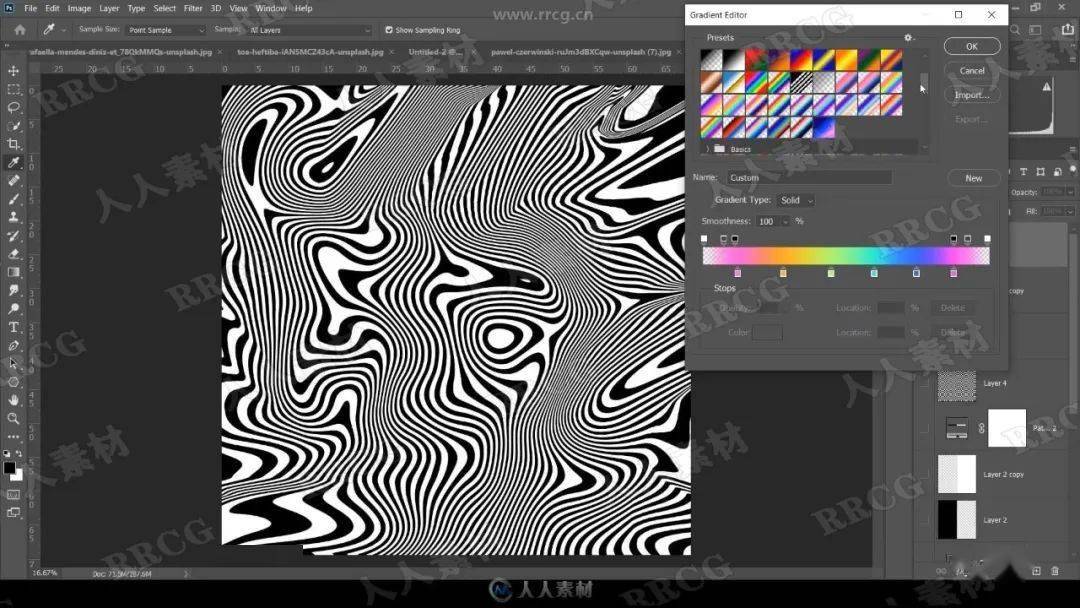This screenshot has width=1080, height=608.
Task: Toggle Show Sampling Ring checkbox
Action: [389, 30]
